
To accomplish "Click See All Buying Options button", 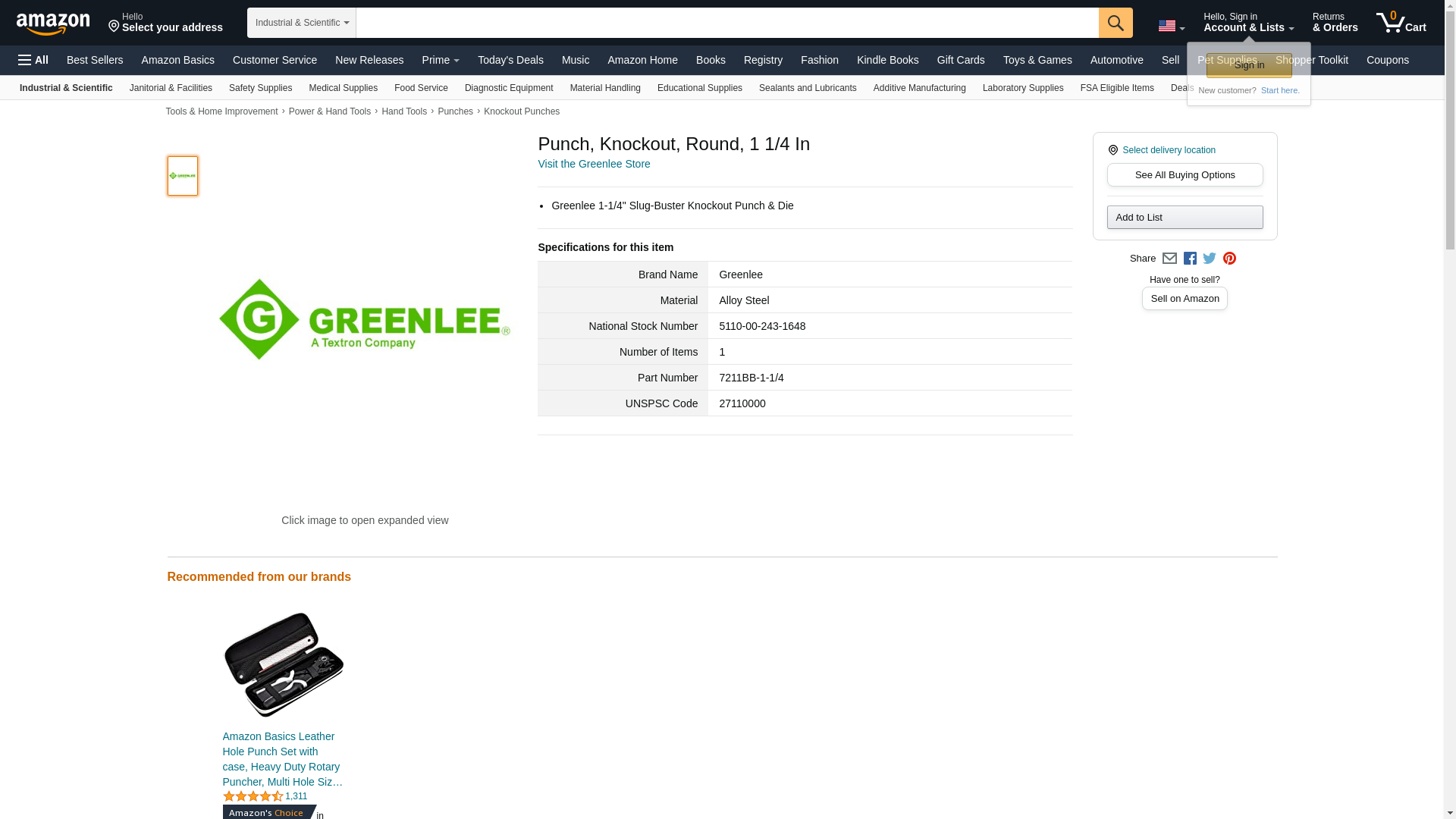I will click(x=1185, y=175).
